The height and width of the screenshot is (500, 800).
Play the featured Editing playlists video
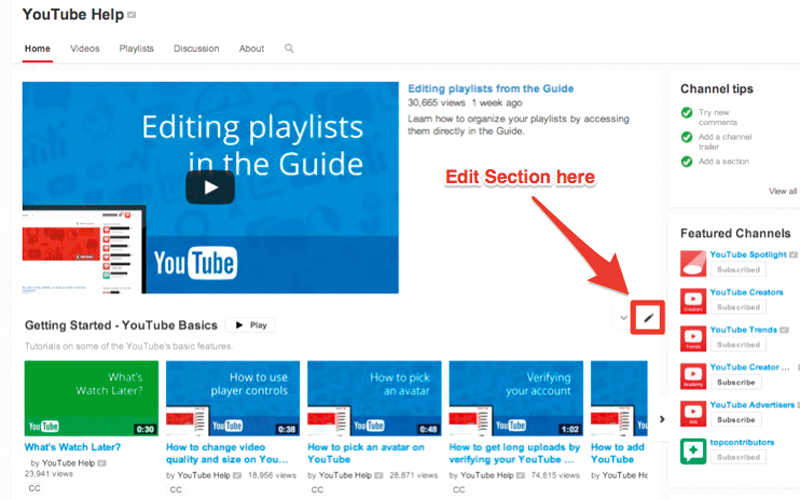[x=210, y=187]
